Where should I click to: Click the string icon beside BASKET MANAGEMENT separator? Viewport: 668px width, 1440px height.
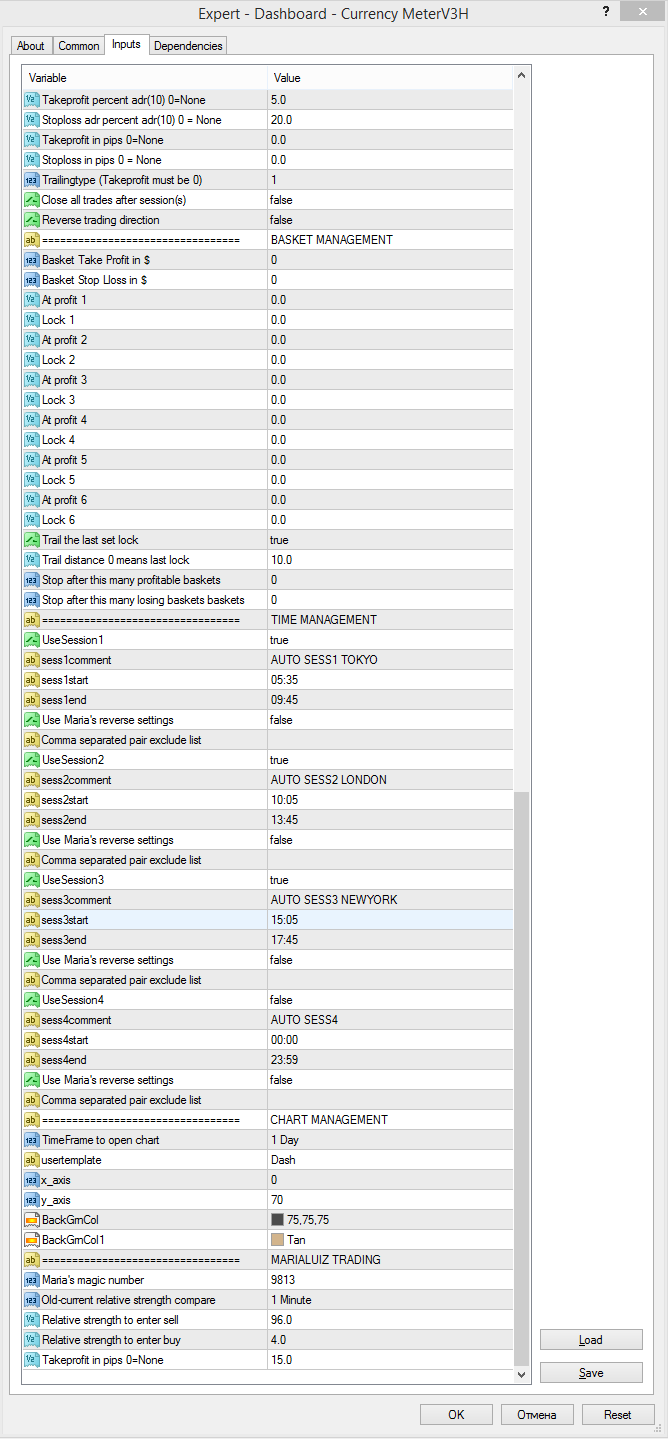point(32,240)
